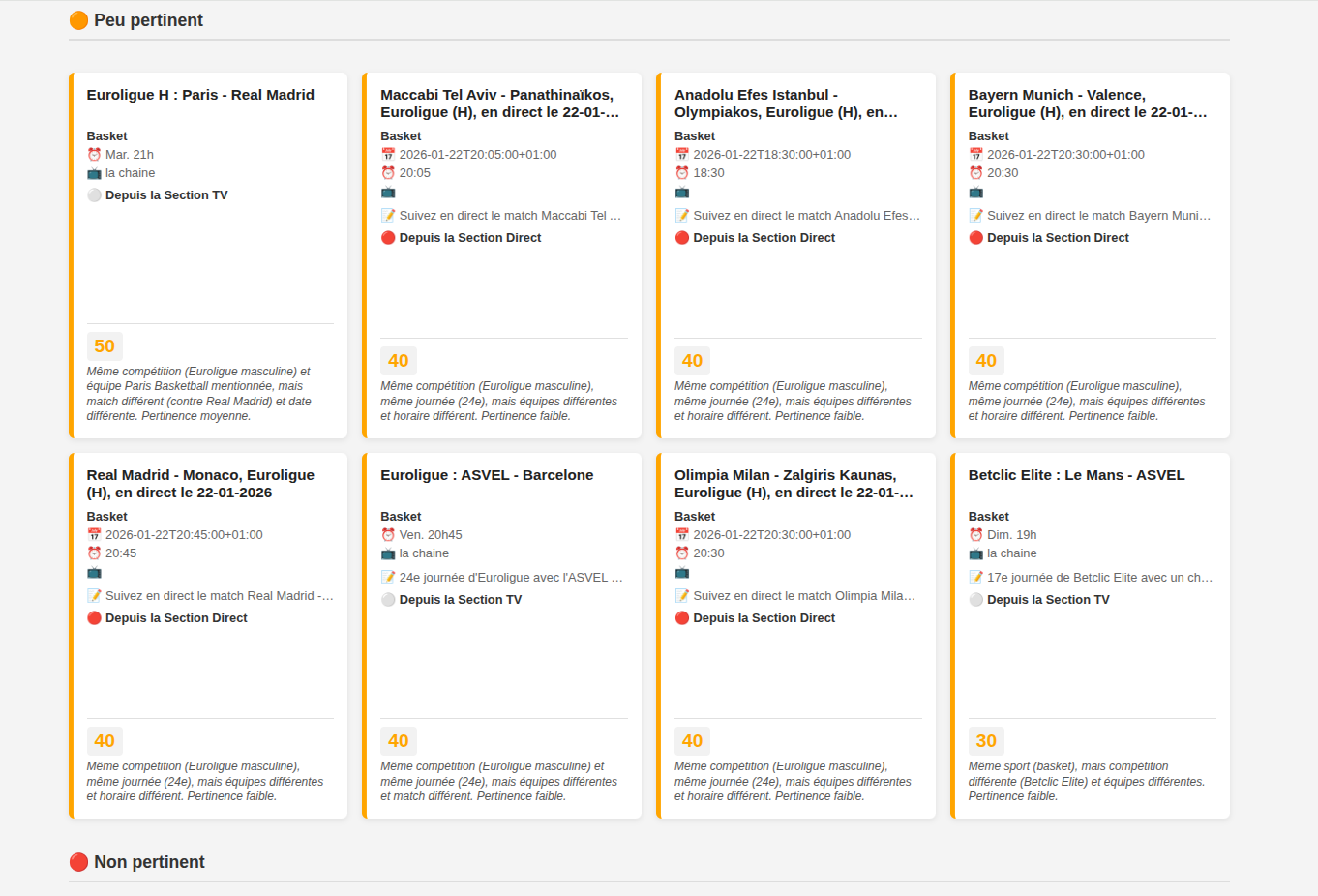Viewport: 1318px width, 896px height.
Task: Click the red circle beside Non pertinent heading
Action: (x=78, y=862)
